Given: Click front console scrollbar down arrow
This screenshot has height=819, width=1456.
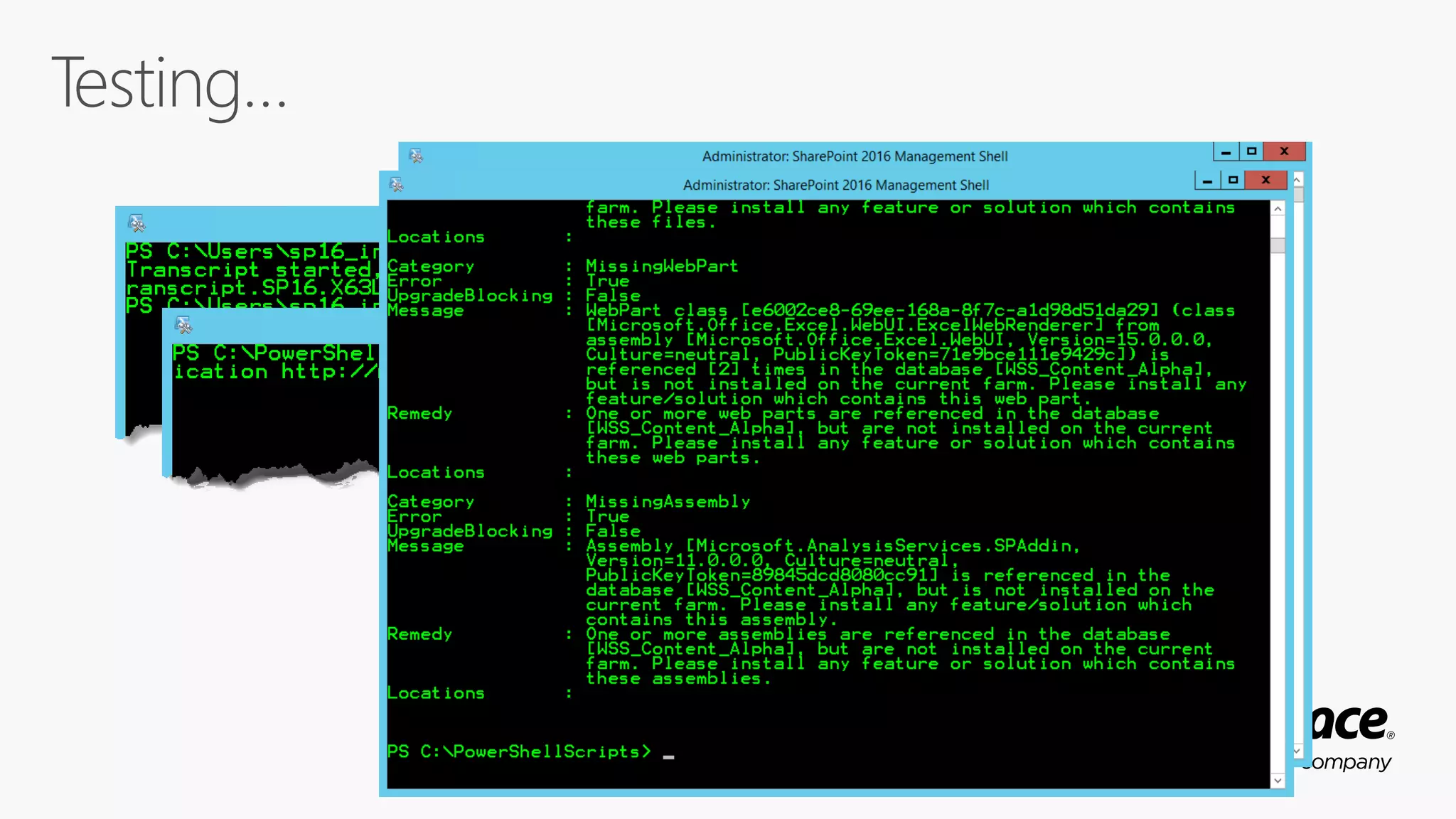Looking at the screenshot, I should point(1278,781).
